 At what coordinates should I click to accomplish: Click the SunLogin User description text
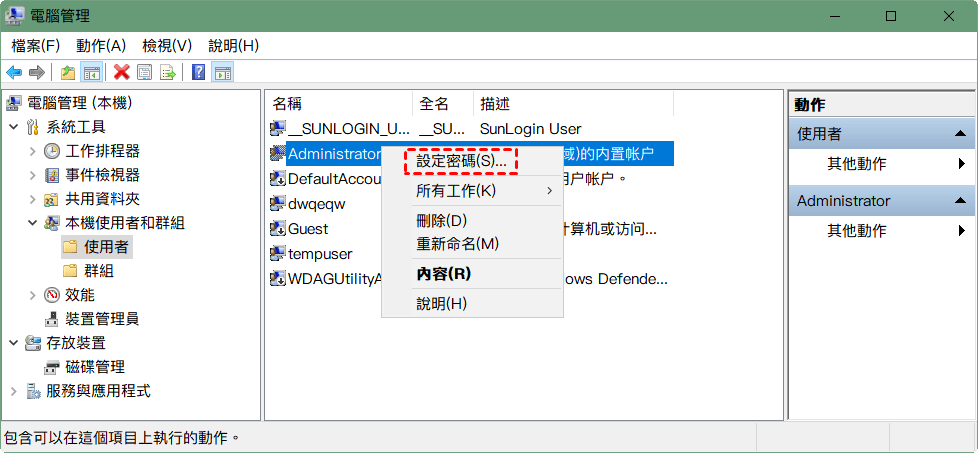[530, 129]
